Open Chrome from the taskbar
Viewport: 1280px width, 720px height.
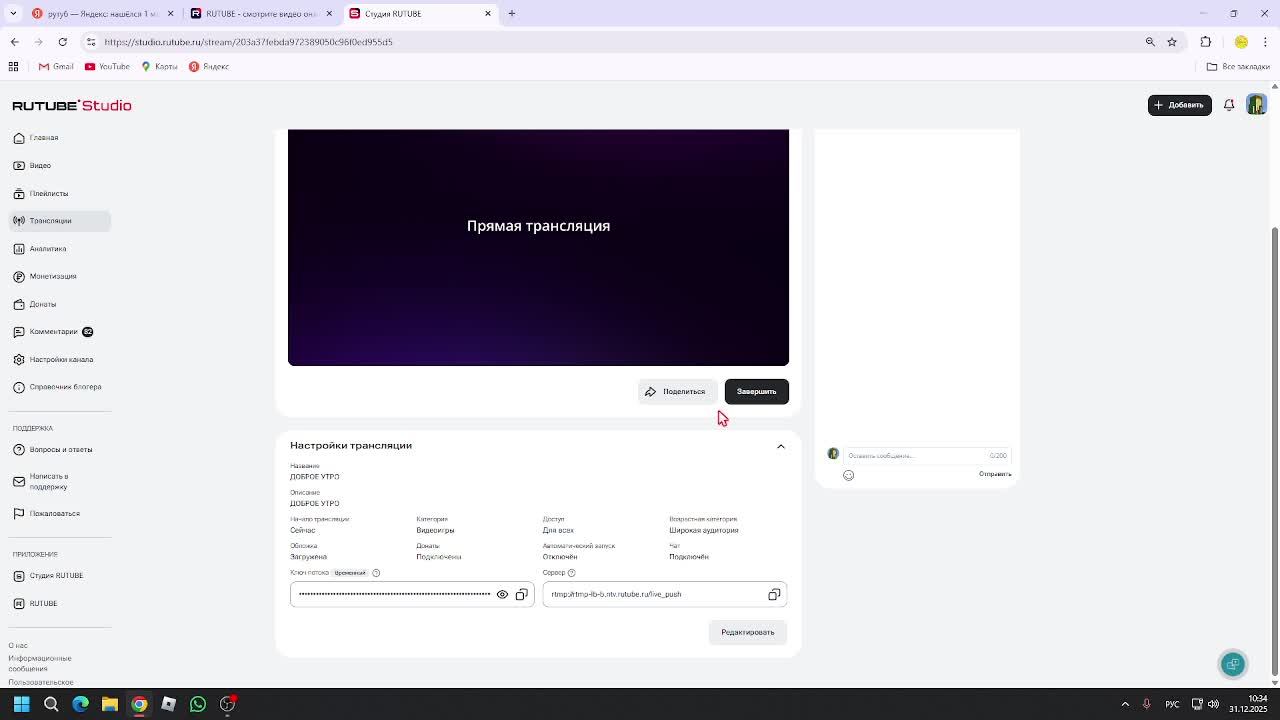coord(139,704)
